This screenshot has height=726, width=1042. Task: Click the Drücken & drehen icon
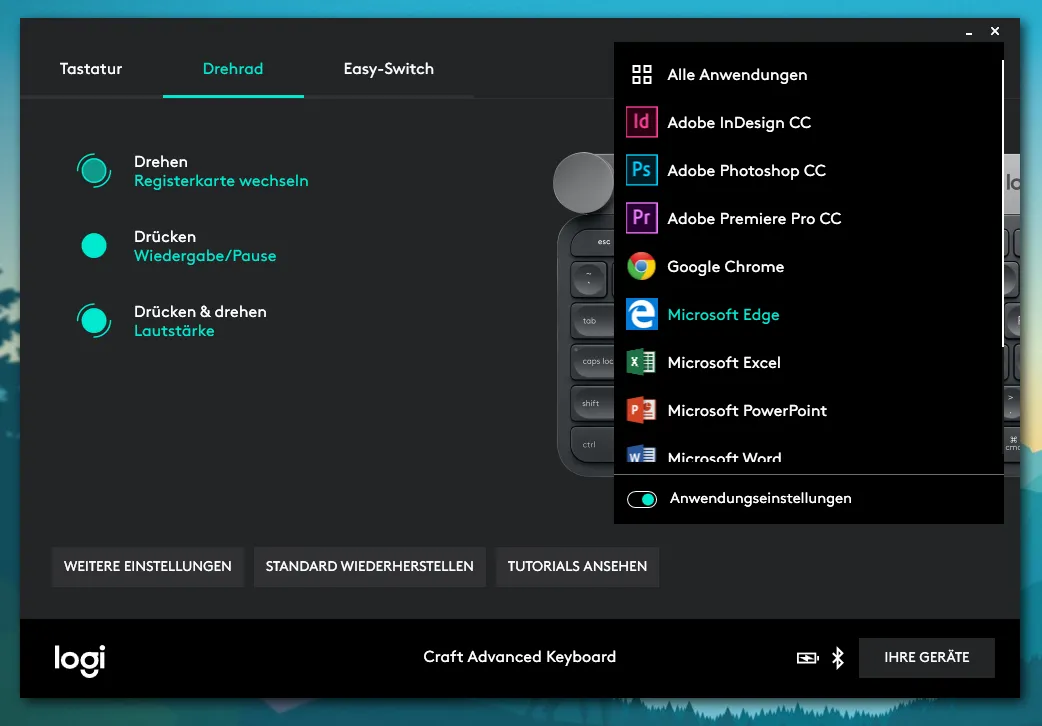[x=94, y=320]
